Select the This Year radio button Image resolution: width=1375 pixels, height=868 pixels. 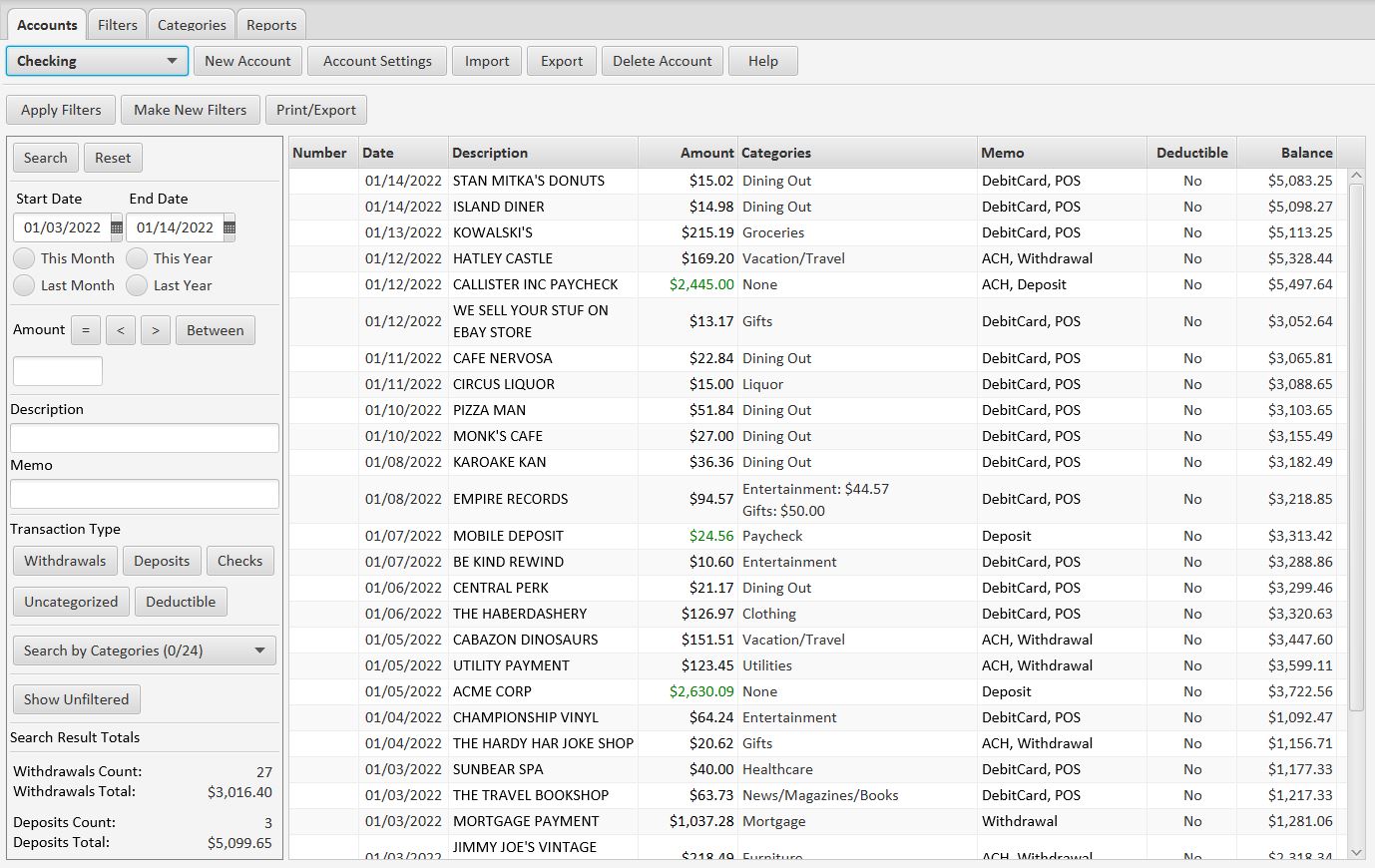tap(137, 258)
